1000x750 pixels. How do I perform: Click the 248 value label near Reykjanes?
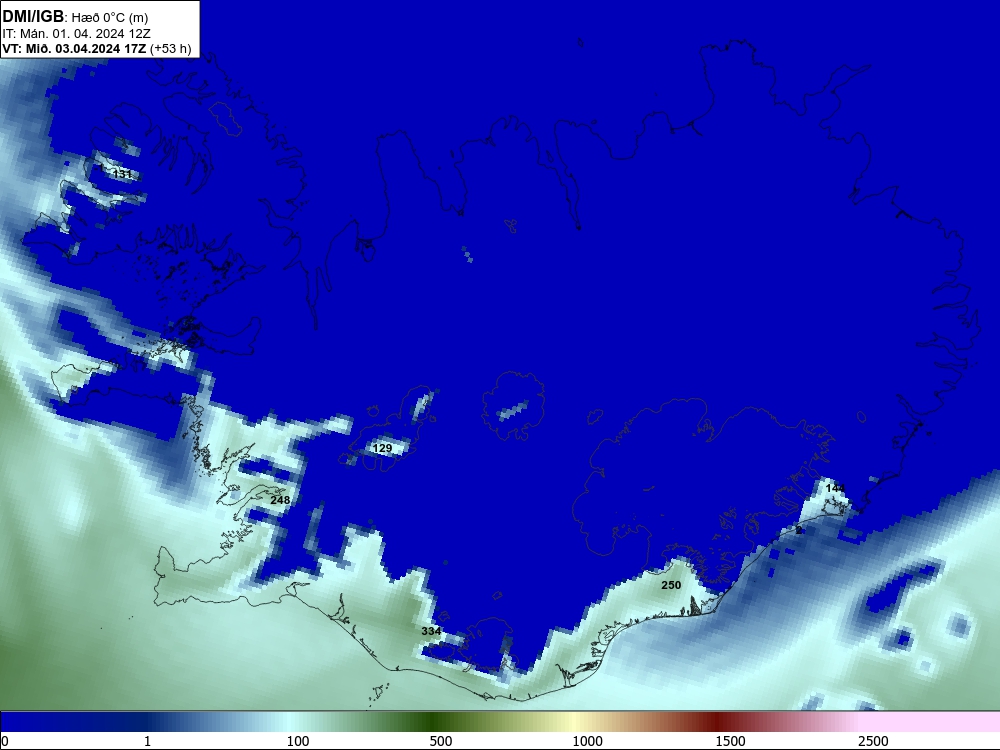[x=280, y=500]
